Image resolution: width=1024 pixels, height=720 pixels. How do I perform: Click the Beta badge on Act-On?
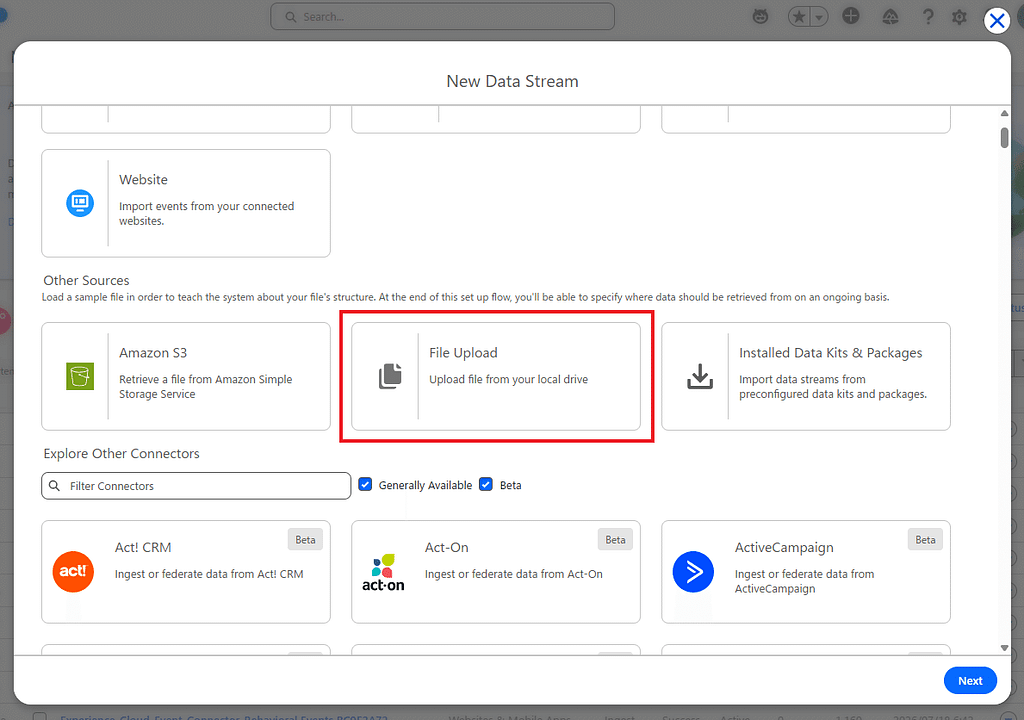(615, 540)
